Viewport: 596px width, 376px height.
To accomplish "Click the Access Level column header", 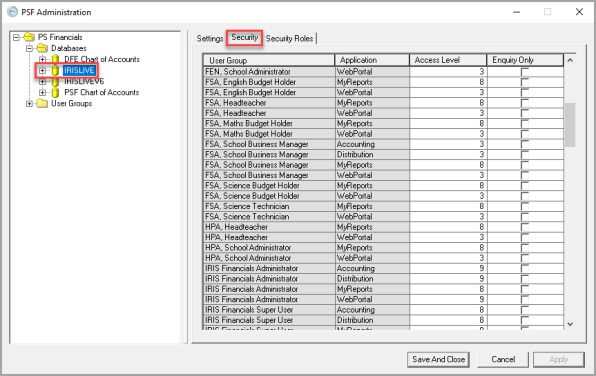I will coord(448,60).
